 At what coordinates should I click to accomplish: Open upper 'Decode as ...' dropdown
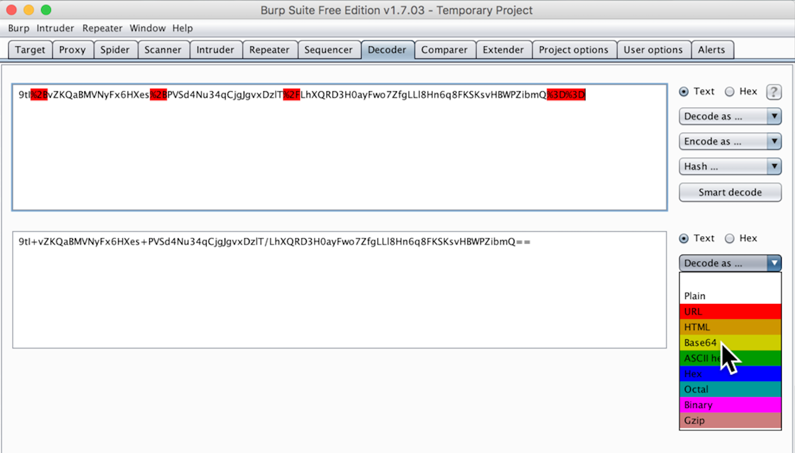[730, 117]
